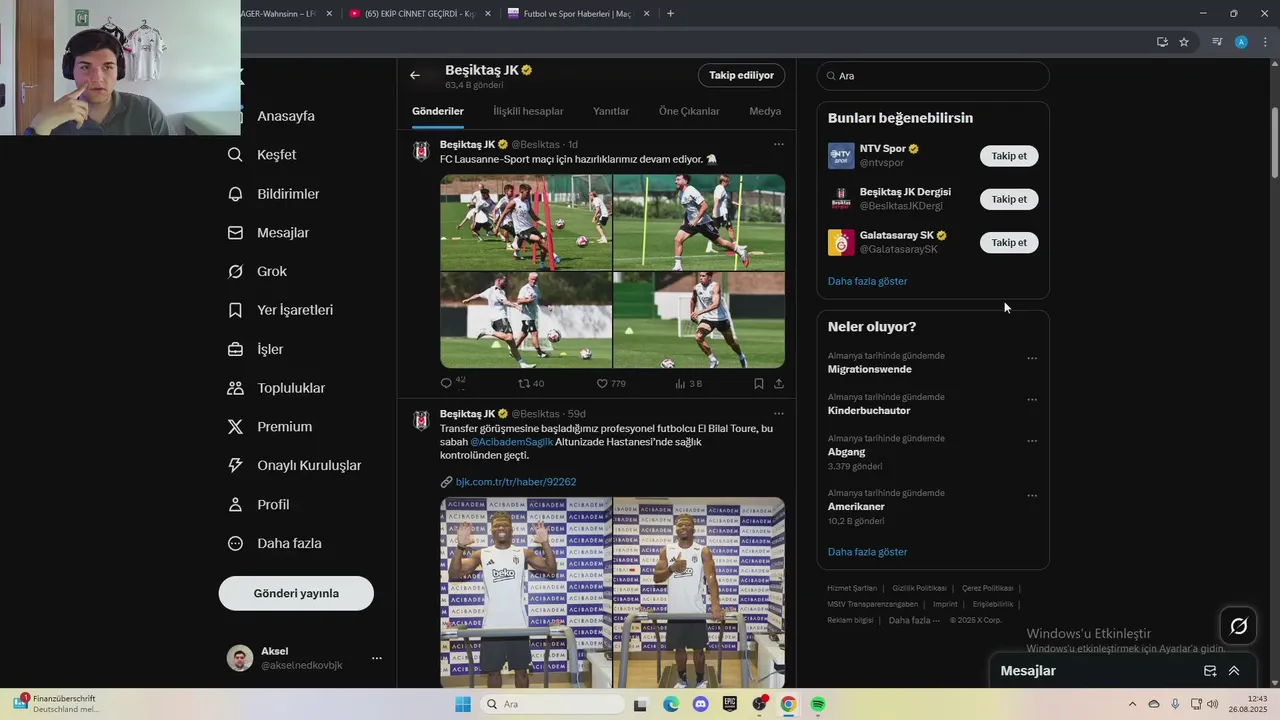The height and width of the screenshot is (720, 1280).
Task: Open Gizlilik Politikası footer link
Action: point(919,588)
